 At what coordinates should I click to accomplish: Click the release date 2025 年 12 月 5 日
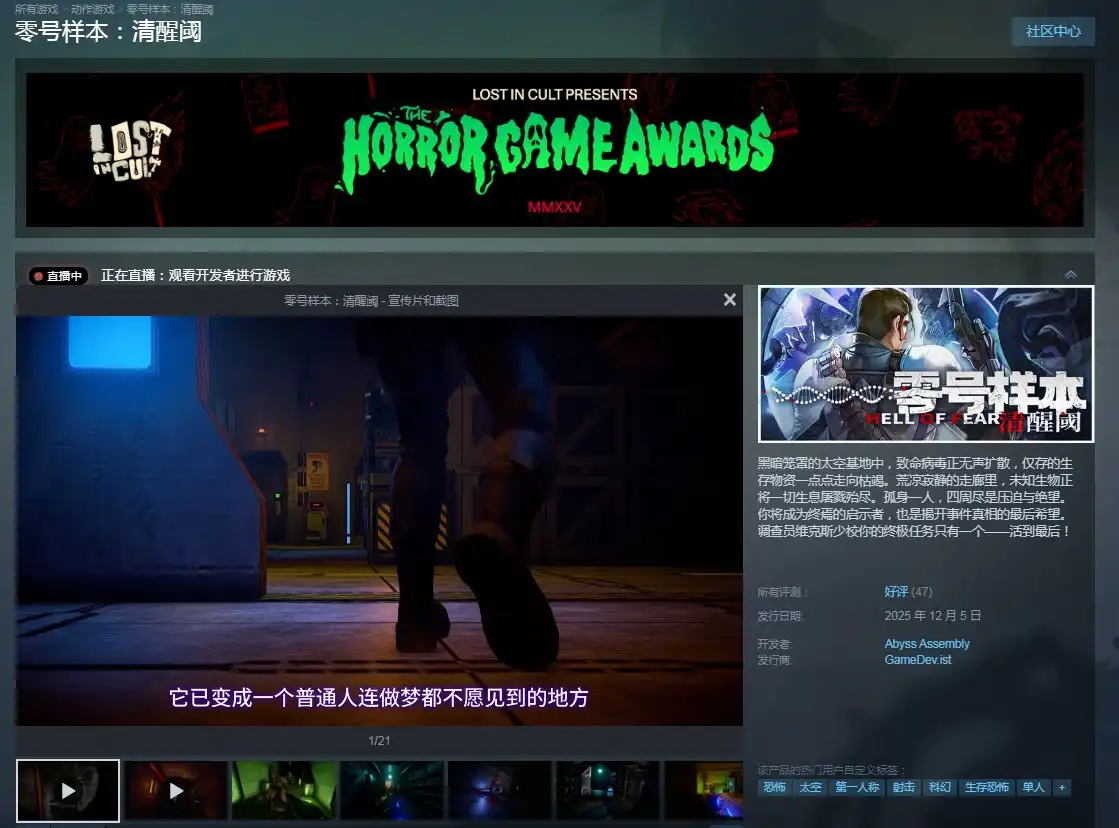click(933, 615)
